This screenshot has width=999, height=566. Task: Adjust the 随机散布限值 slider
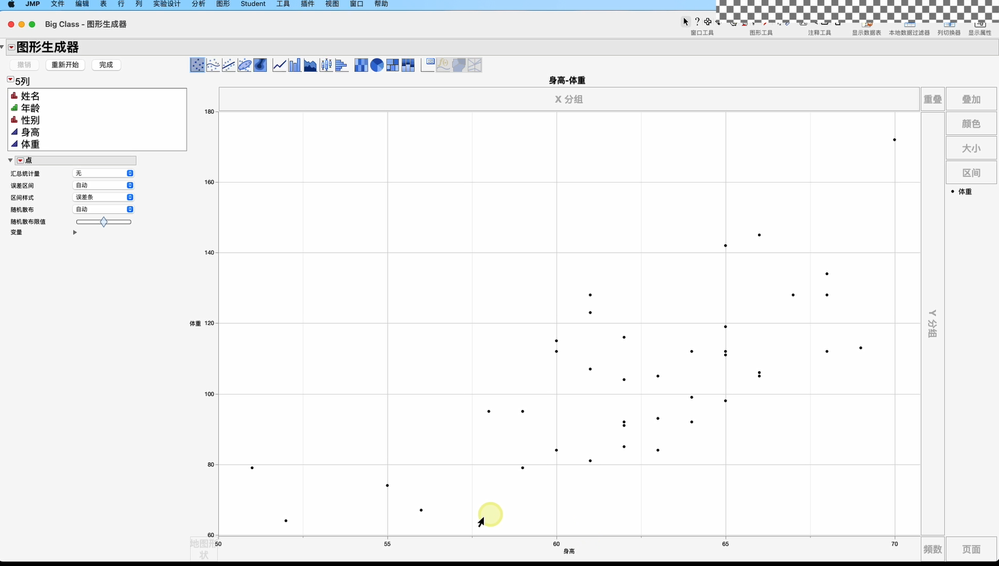103,222
